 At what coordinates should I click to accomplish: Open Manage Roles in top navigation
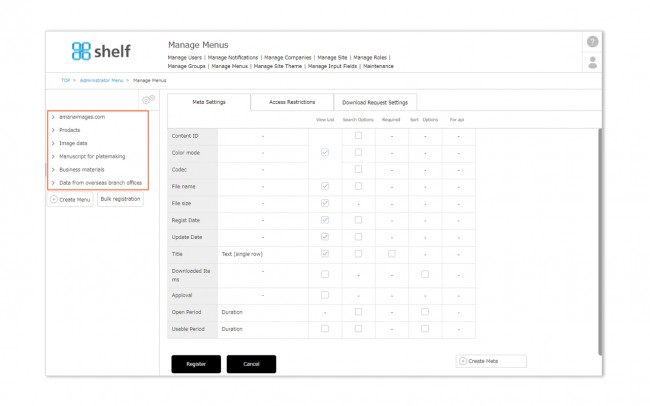(370, 58)
